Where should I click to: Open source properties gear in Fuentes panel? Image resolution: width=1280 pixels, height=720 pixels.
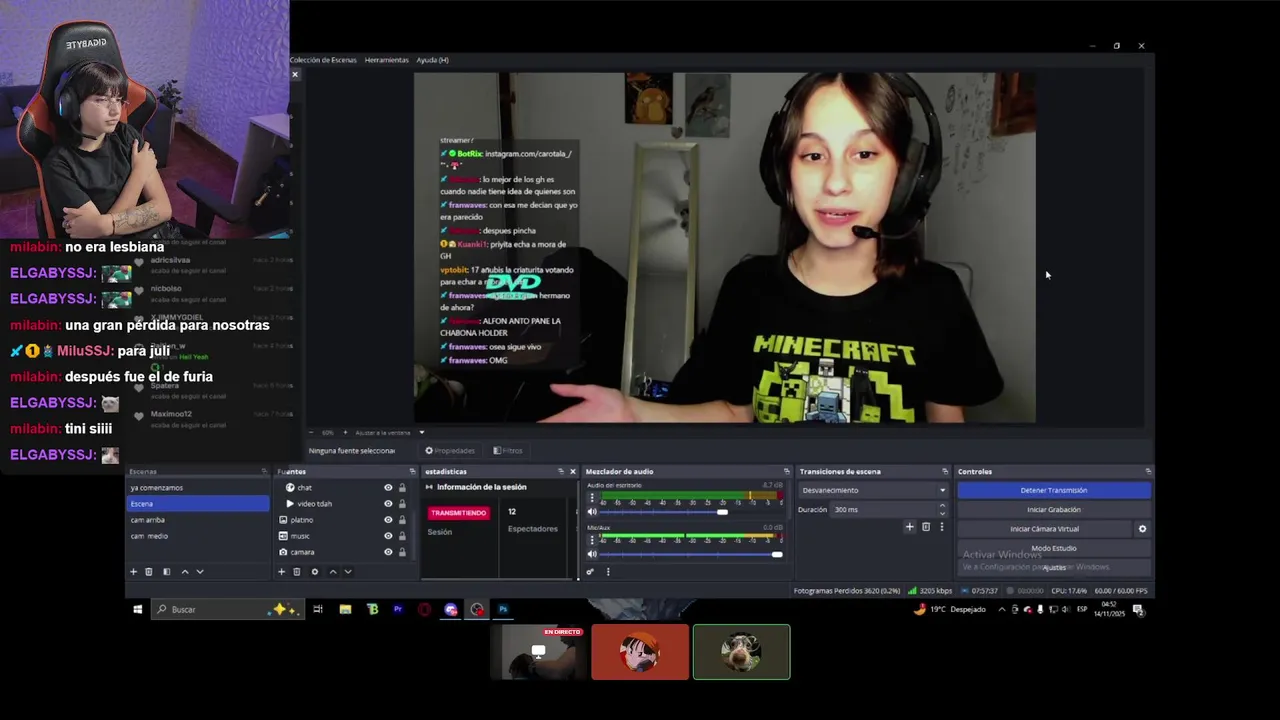pos(315,572)
